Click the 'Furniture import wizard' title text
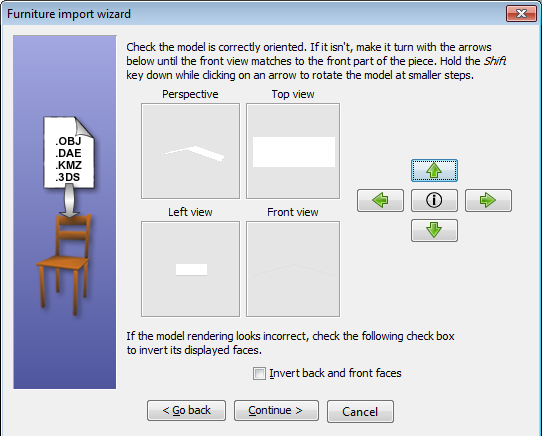Image resolution: width=542 pixels, height=436 pixels. coord(69,14)
